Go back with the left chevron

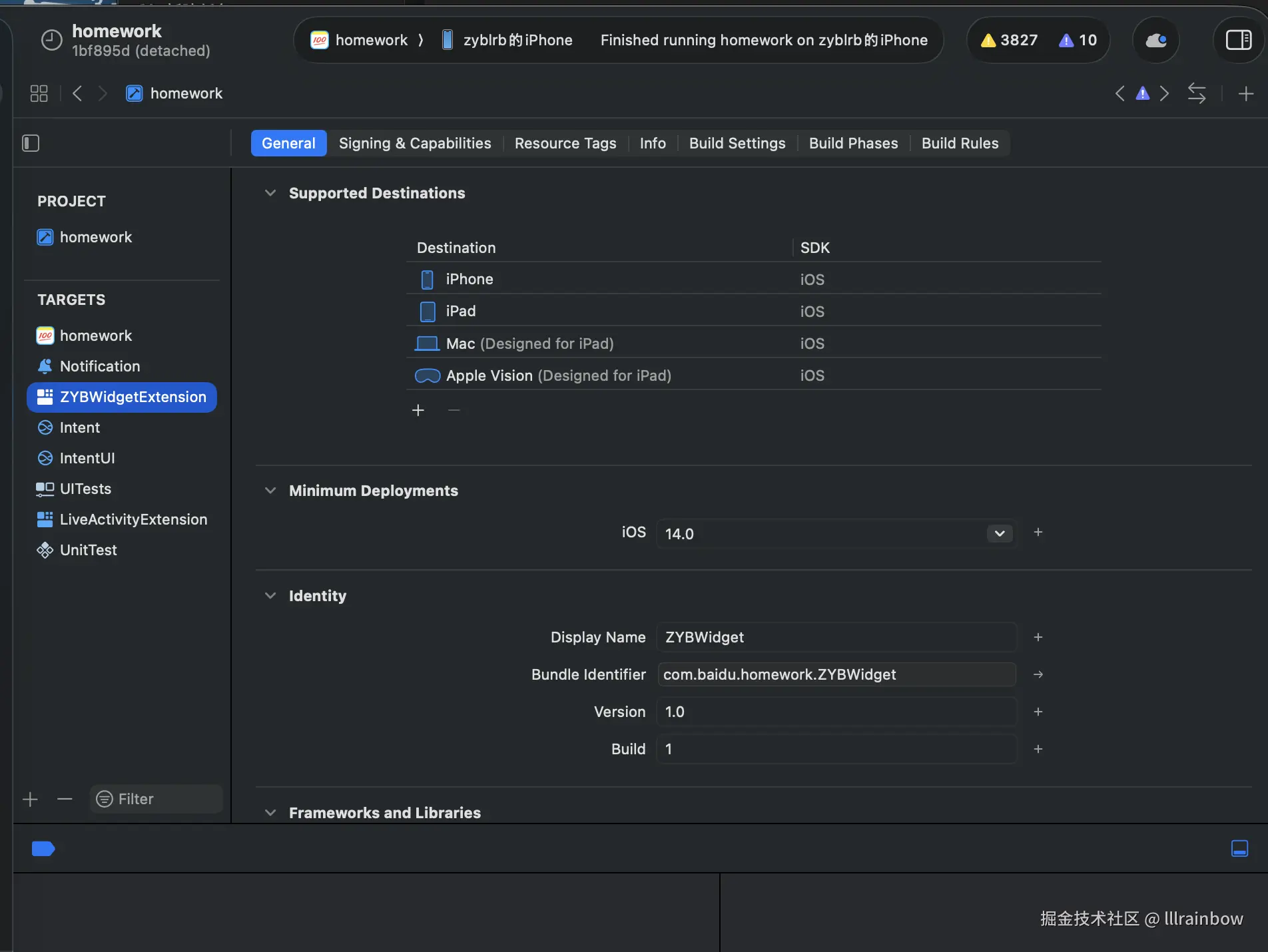(x=77, y=93)
